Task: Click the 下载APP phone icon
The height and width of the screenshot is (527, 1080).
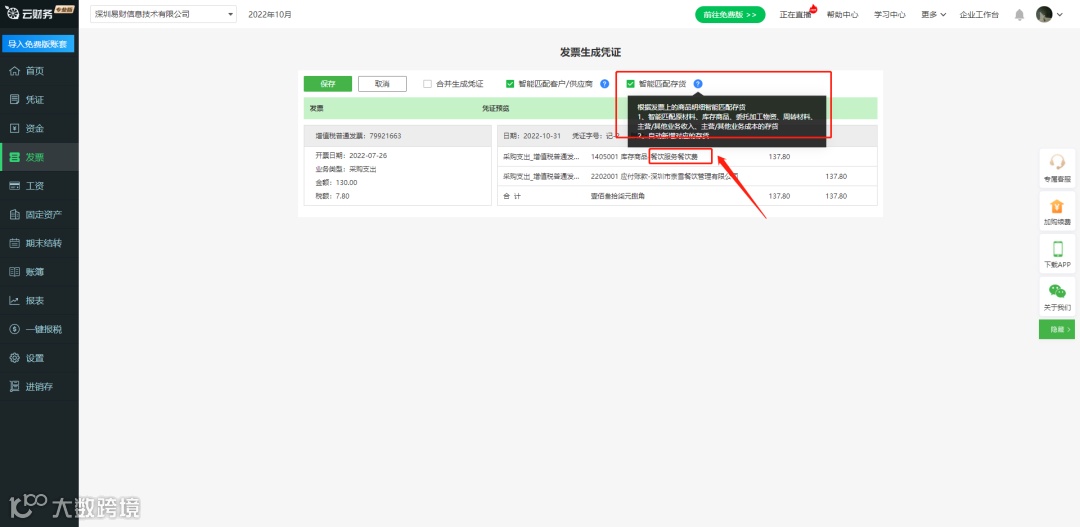Action: [1057, 249]
